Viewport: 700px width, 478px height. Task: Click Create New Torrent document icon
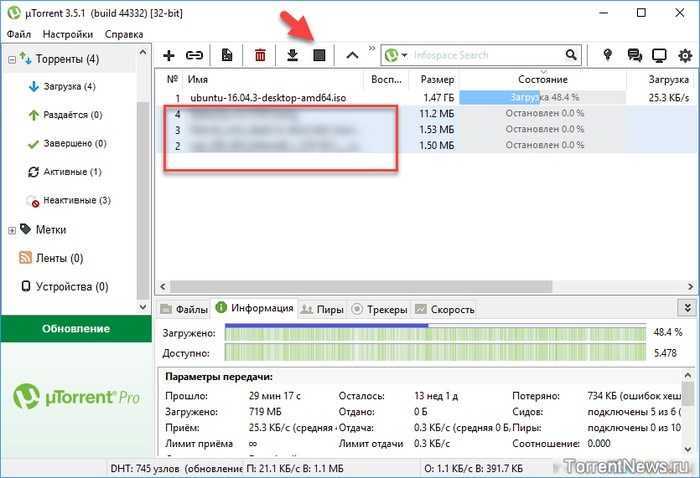227,55
